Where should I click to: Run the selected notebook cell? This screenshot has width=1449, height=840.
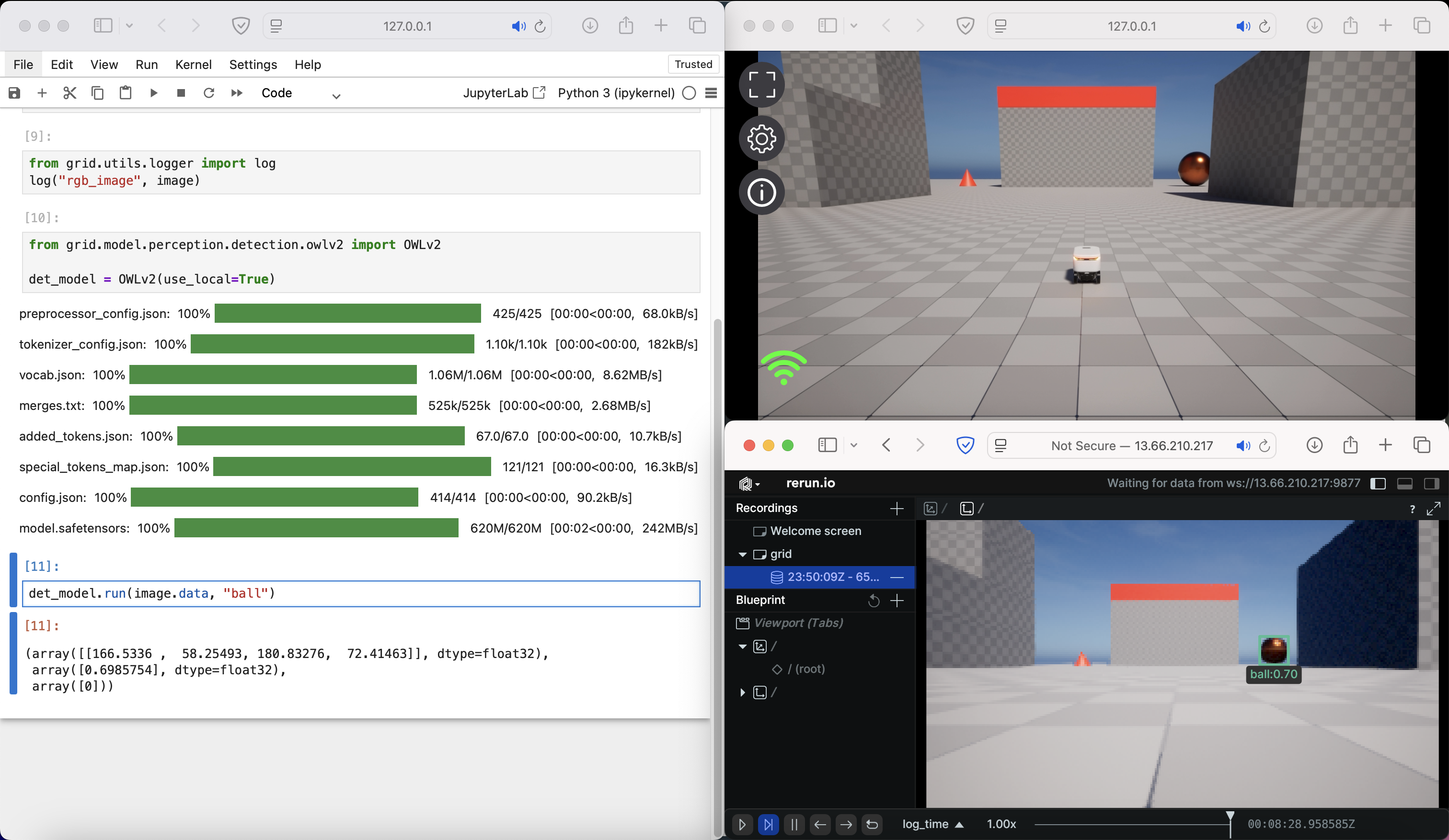[x=153, y=92]
